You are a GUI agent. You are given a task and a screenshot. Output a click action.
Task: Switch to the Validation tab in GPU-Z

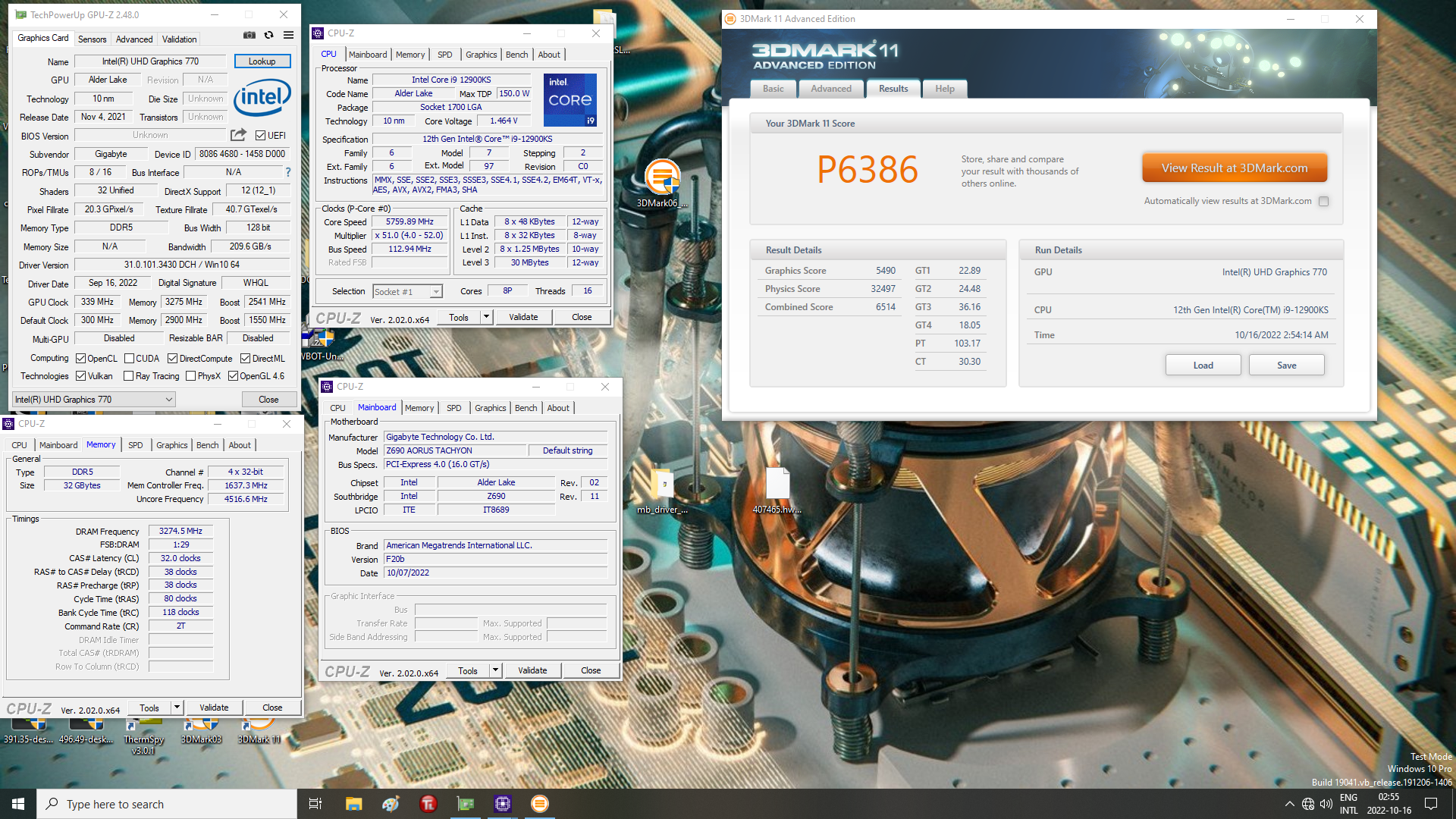pyautogui.click(x=180, y=39)
